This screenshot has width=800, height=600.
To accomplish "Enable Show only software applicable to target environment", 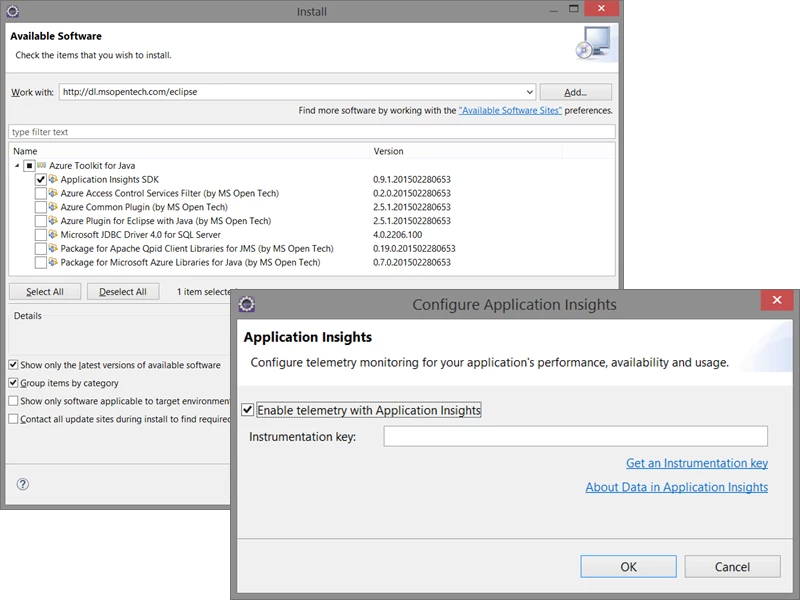I will point(13,401).
